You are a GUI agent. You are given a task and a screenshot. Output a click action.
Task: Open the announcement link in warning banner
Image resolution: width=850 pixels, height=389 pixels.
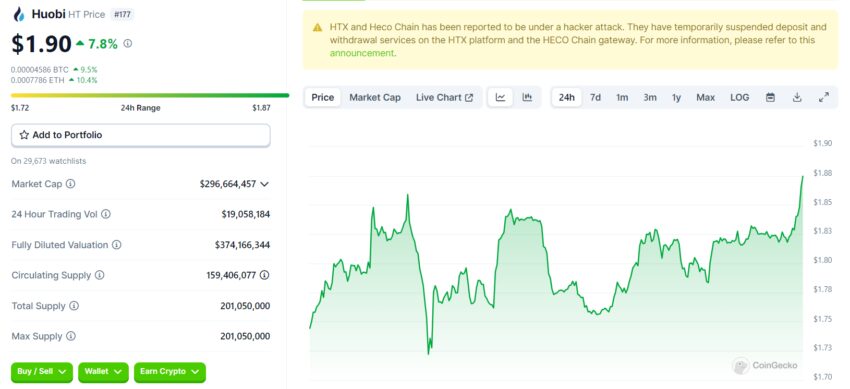[x=362, y=53]
